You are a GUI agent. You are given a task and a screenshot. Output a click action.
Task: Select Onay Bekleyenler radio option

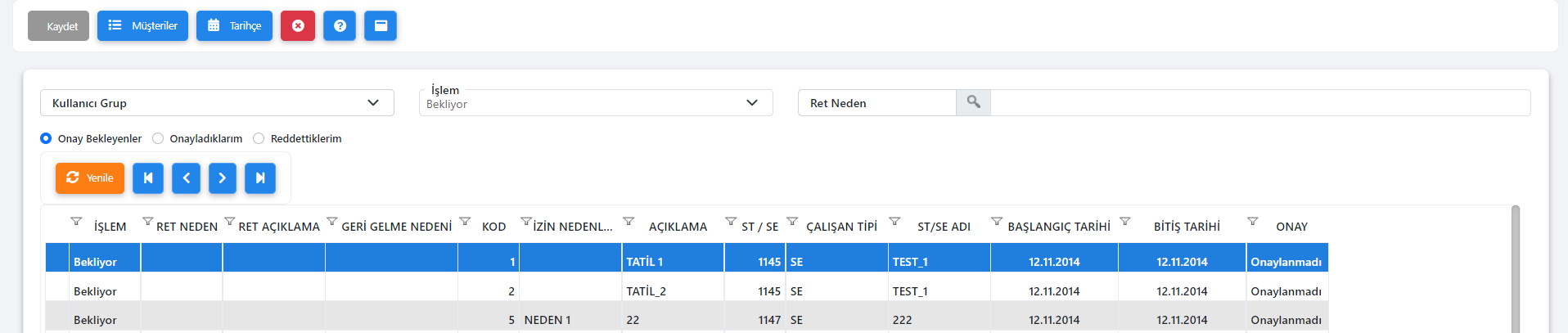[x=46, y=138]
